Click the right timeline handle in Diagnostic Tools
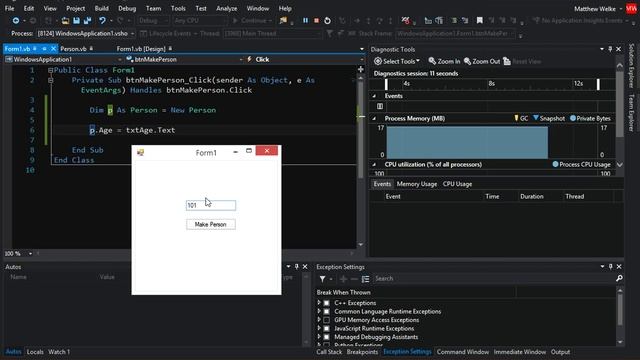Viewport: 640px width, 360px height. (x=598, y=84)
